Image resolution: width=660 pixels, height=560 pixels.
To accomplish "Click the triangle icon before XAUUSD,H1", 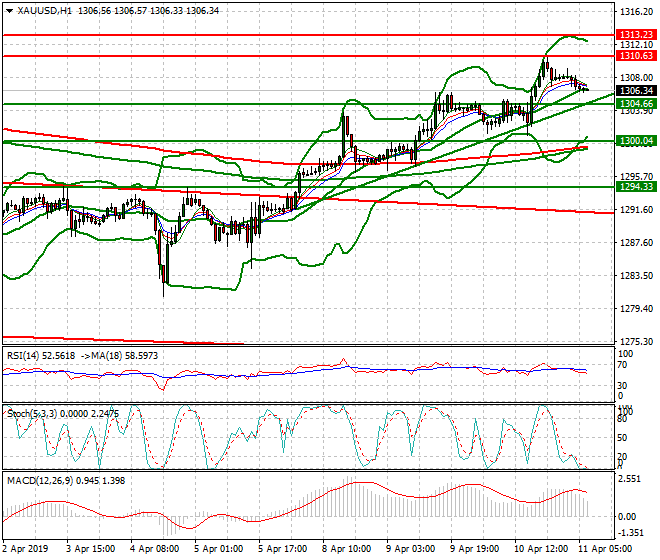I will point(9,11).
